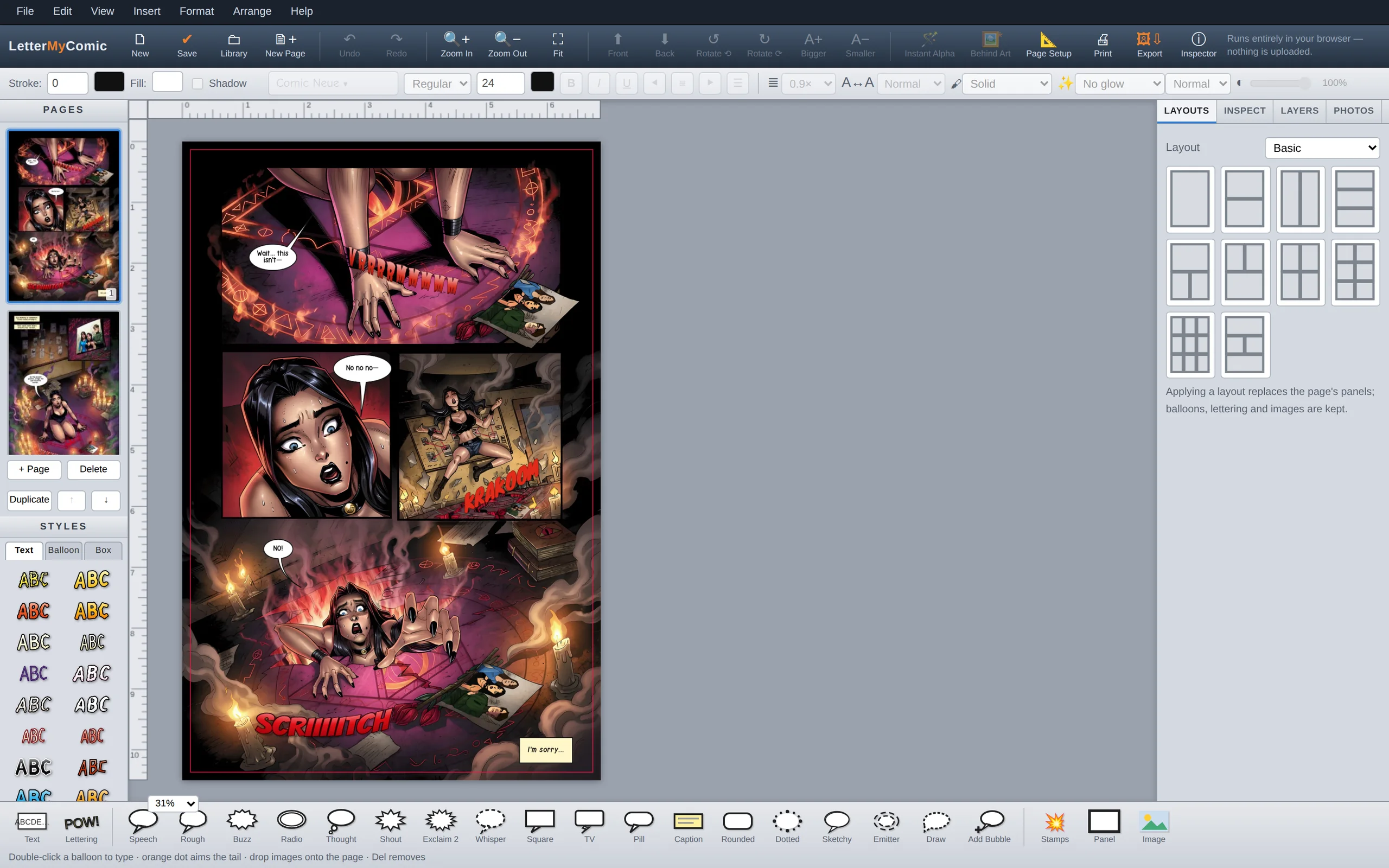Viewport: 1389px width, 868px height.
Task: Open the Arrange menu
Action: point(252,11)
